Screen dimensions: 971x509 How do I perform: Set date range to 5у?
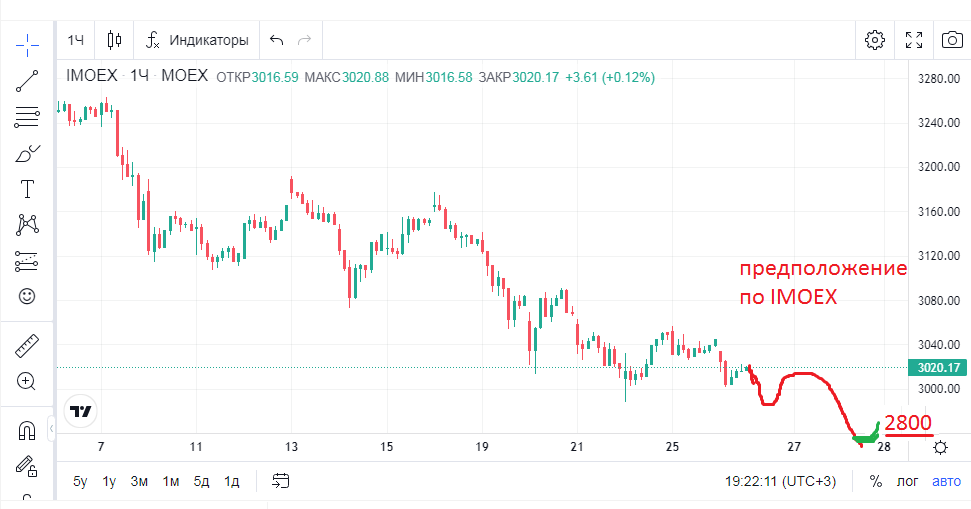point(80,481)
